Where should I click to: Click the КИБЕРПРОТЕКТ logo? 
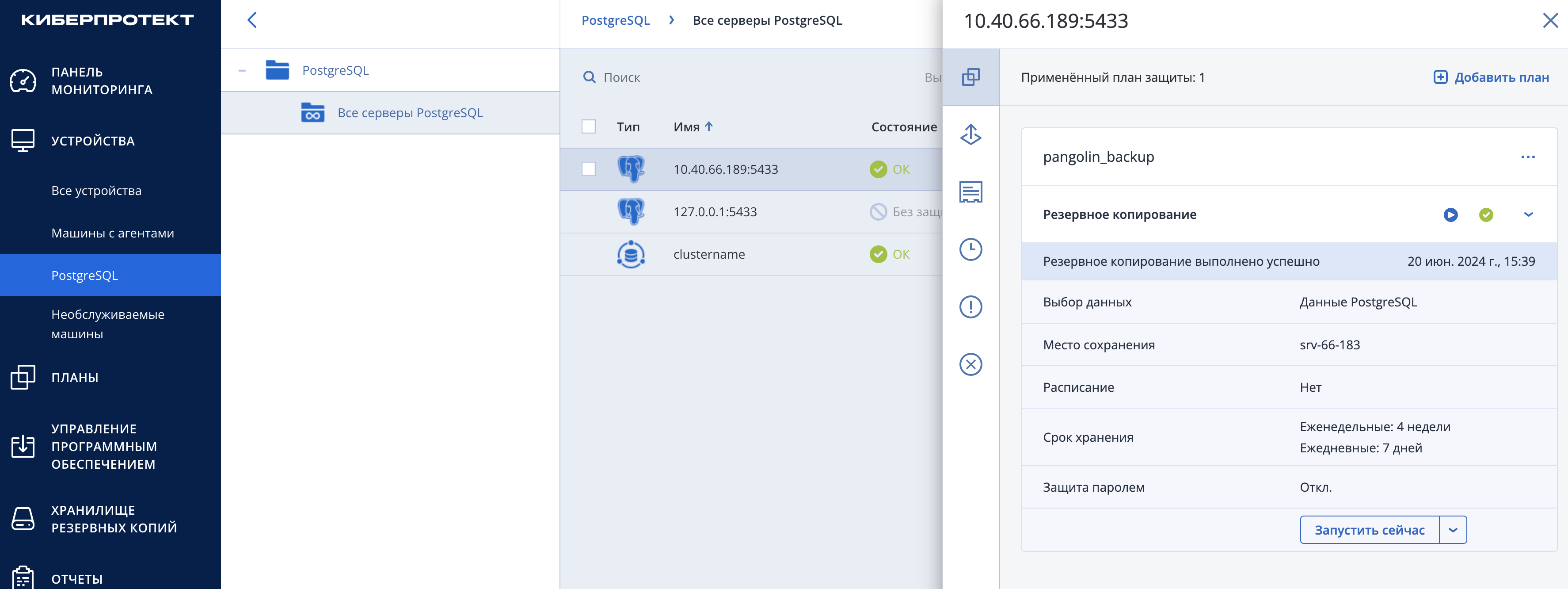(108, 19)
